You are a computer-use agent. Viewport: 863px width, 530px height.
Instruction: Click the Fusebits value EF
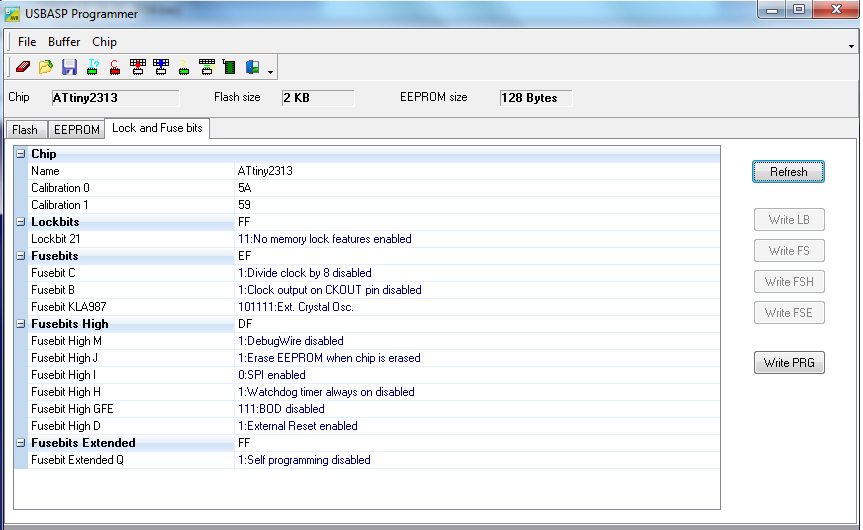point(244,256)
